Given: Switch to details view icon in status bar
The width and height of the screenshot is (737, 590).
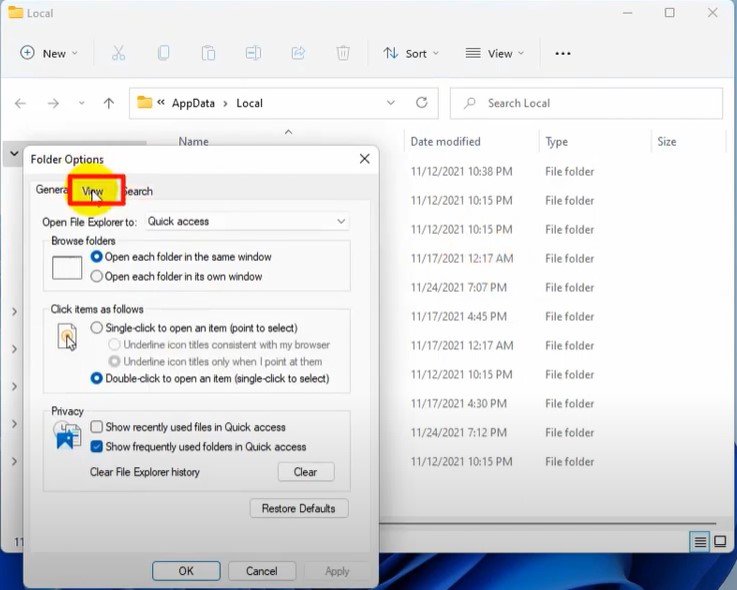Looking at the screenshot, I should click(700, 542).
